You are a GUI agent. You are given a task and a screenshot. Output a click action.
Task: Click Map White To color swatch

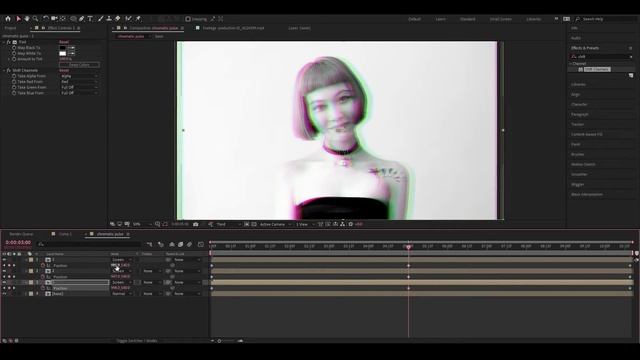tap(62, 53)
